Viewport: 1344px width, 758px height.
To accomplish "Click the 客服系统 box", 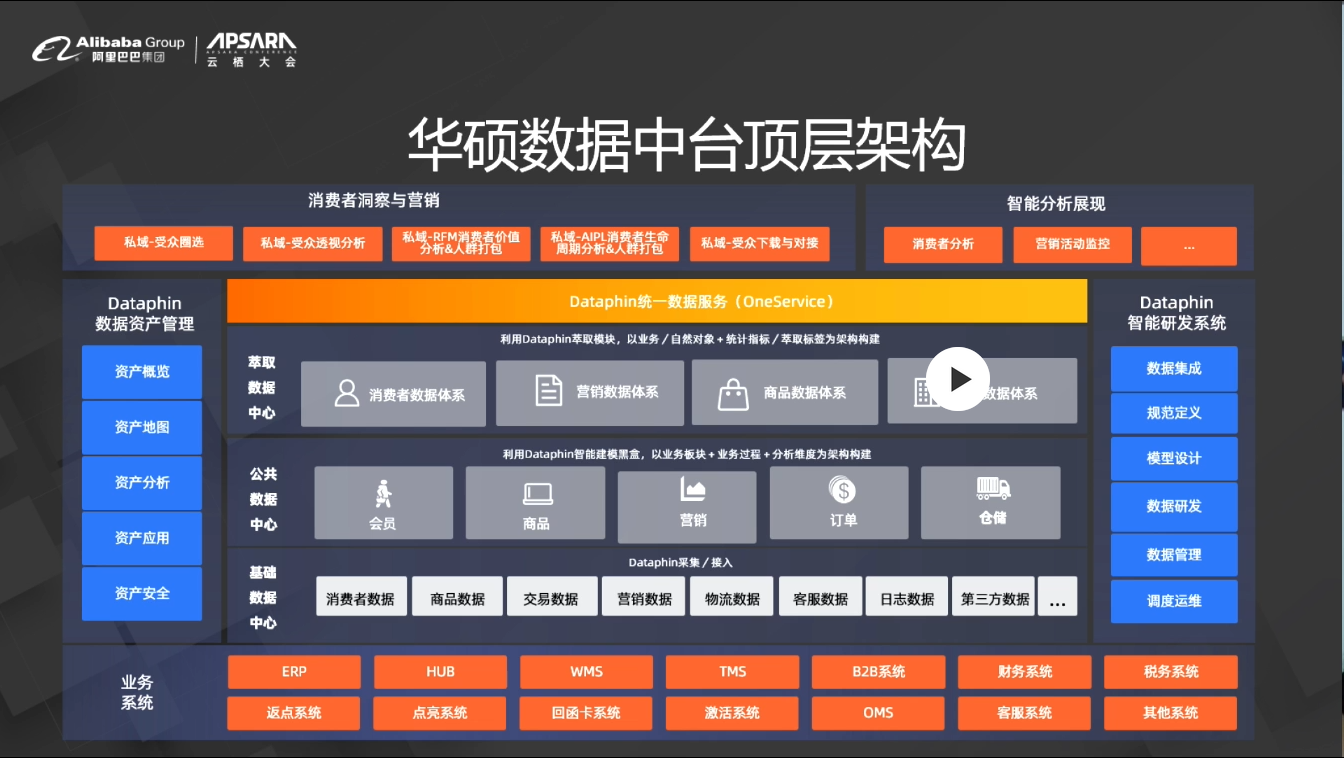I will (1024, 713).
